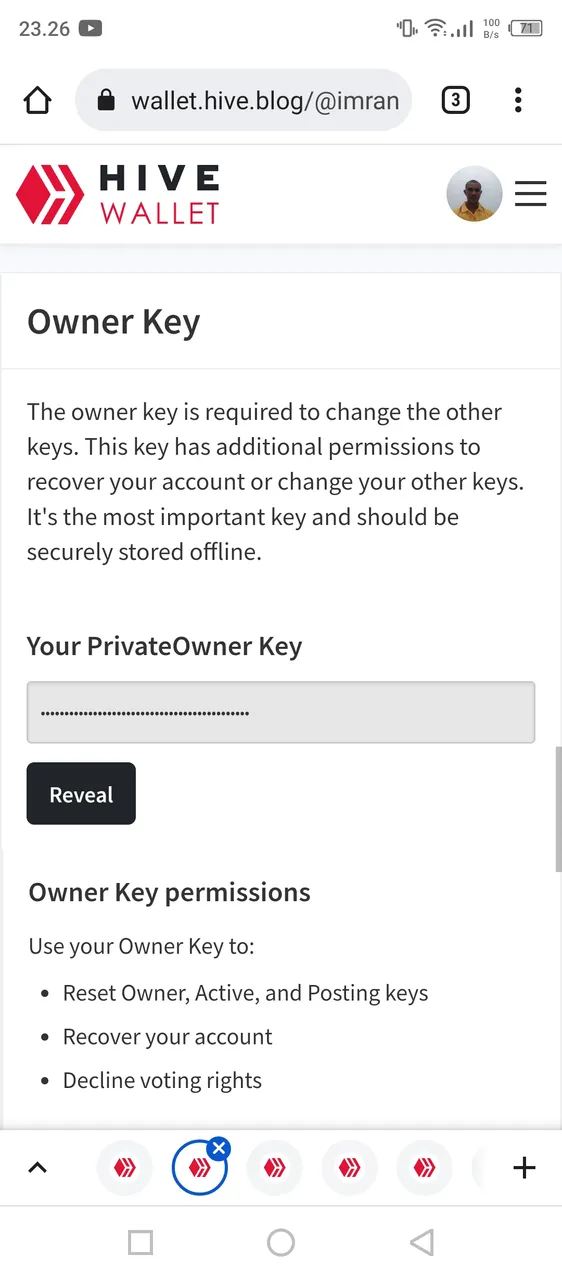
Task: Reveal the private owner key
Action: pyautogui.click(x=81, y=794)
